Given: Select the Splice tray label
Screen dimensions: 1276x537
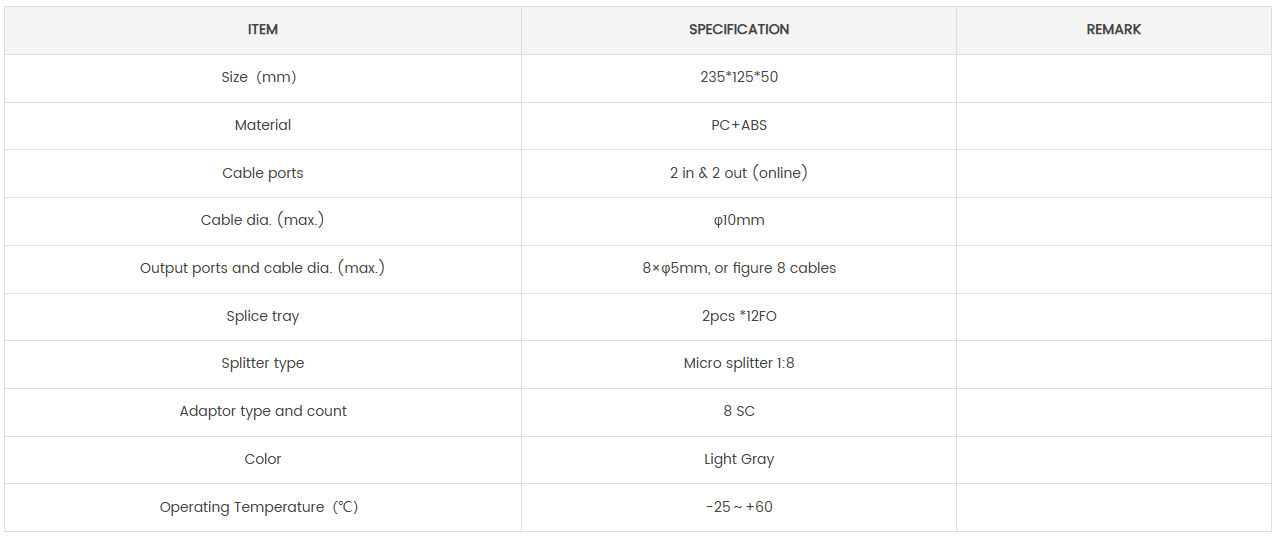Looking at the screenshot, I should point(263,316).
